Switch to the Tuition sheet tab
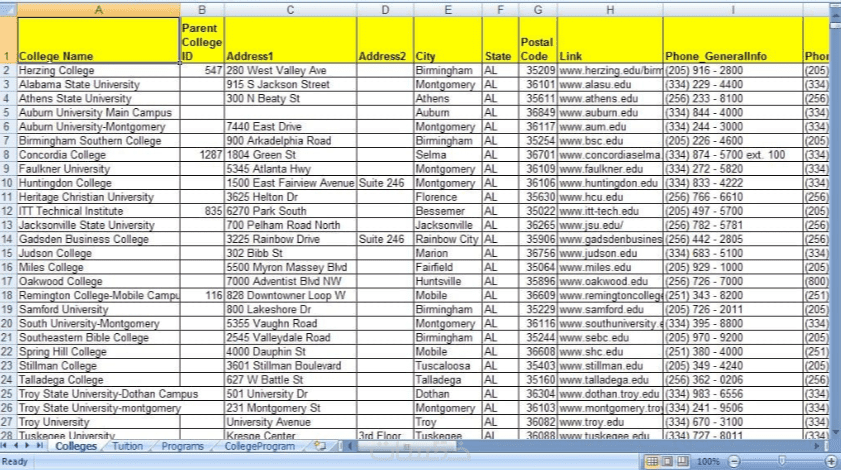Image resolution: width=841 pixels, height=470 pixels. point(128,446)
